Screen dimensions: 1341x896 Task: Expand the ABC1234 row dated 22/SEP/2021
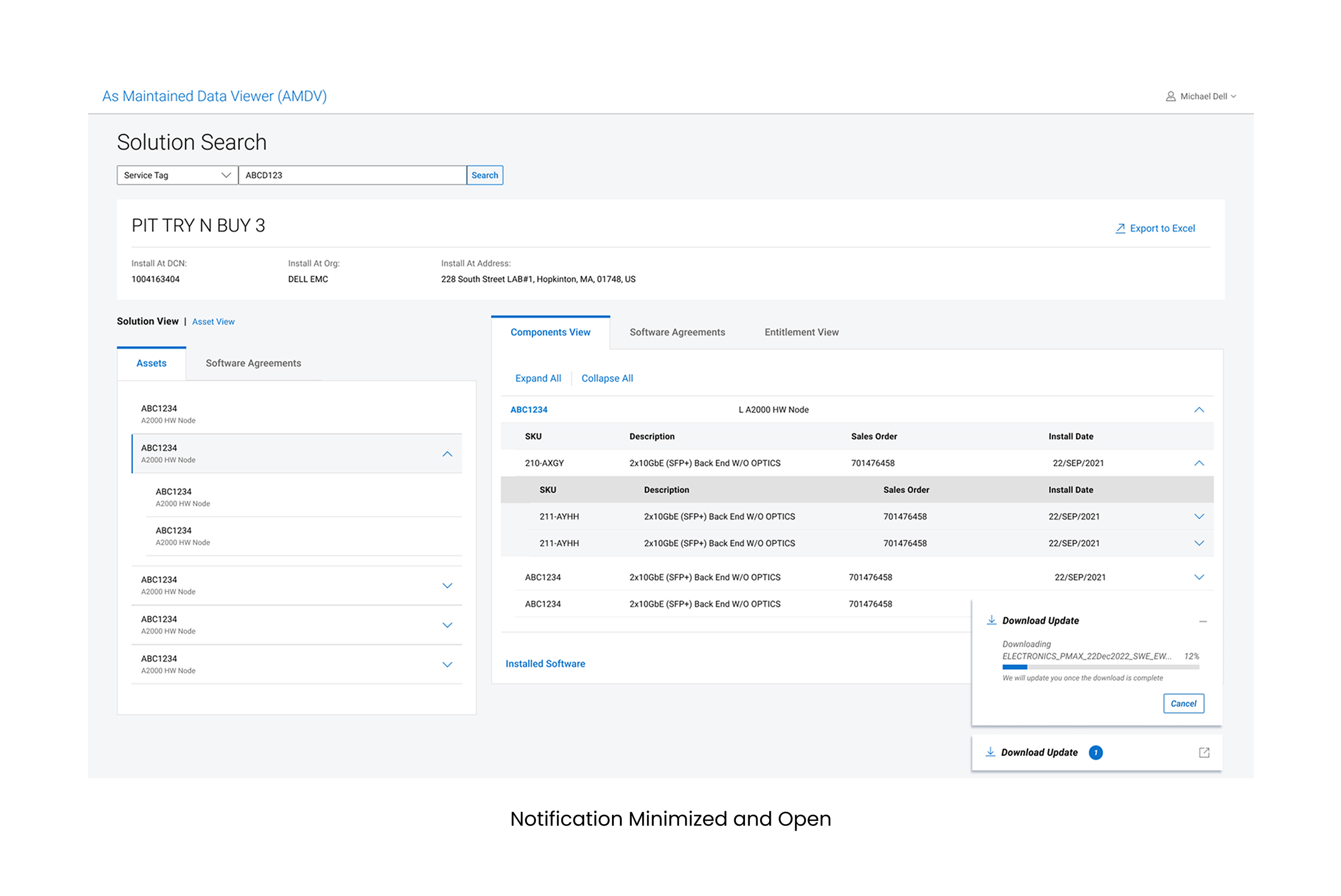click(1199, 577)
